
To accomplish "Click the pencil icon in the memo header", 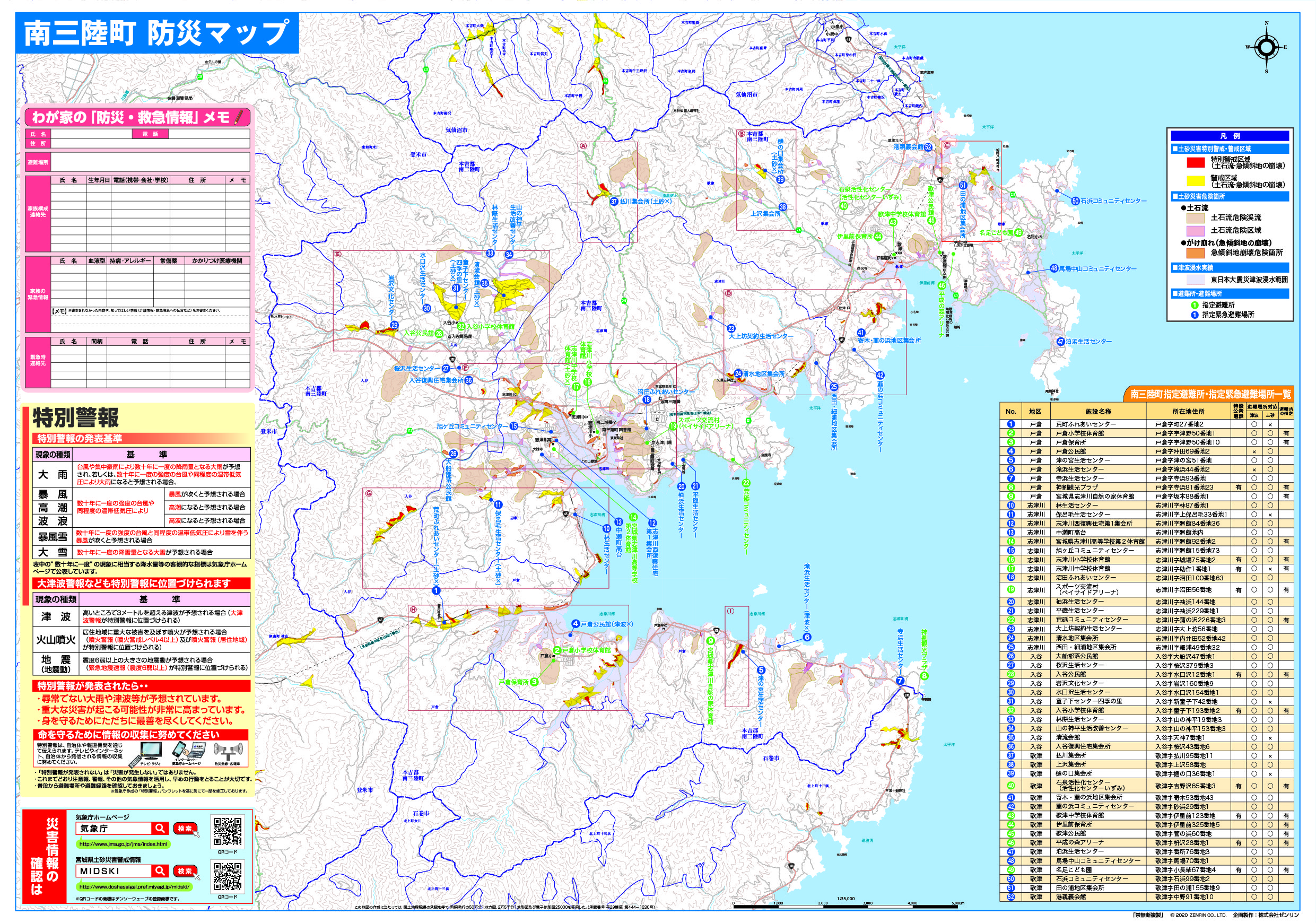I will [x=240, y=118].
